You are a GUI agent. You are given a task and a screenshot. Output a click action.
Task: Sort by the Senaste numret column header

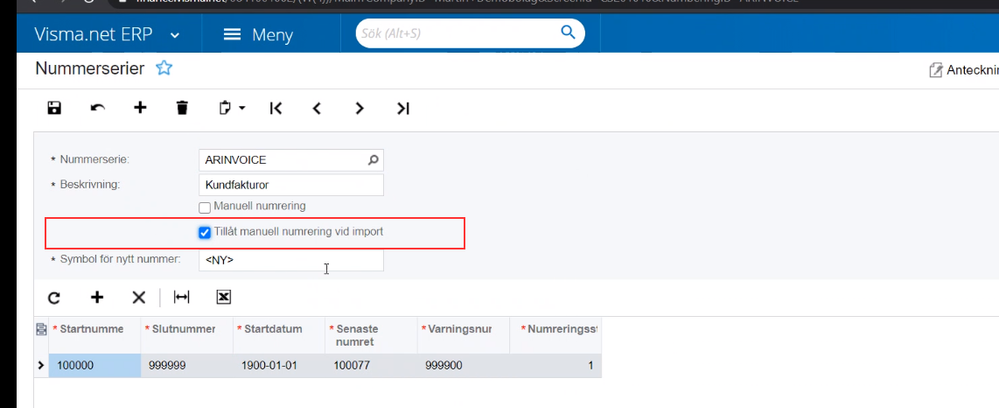coord(371,335)
